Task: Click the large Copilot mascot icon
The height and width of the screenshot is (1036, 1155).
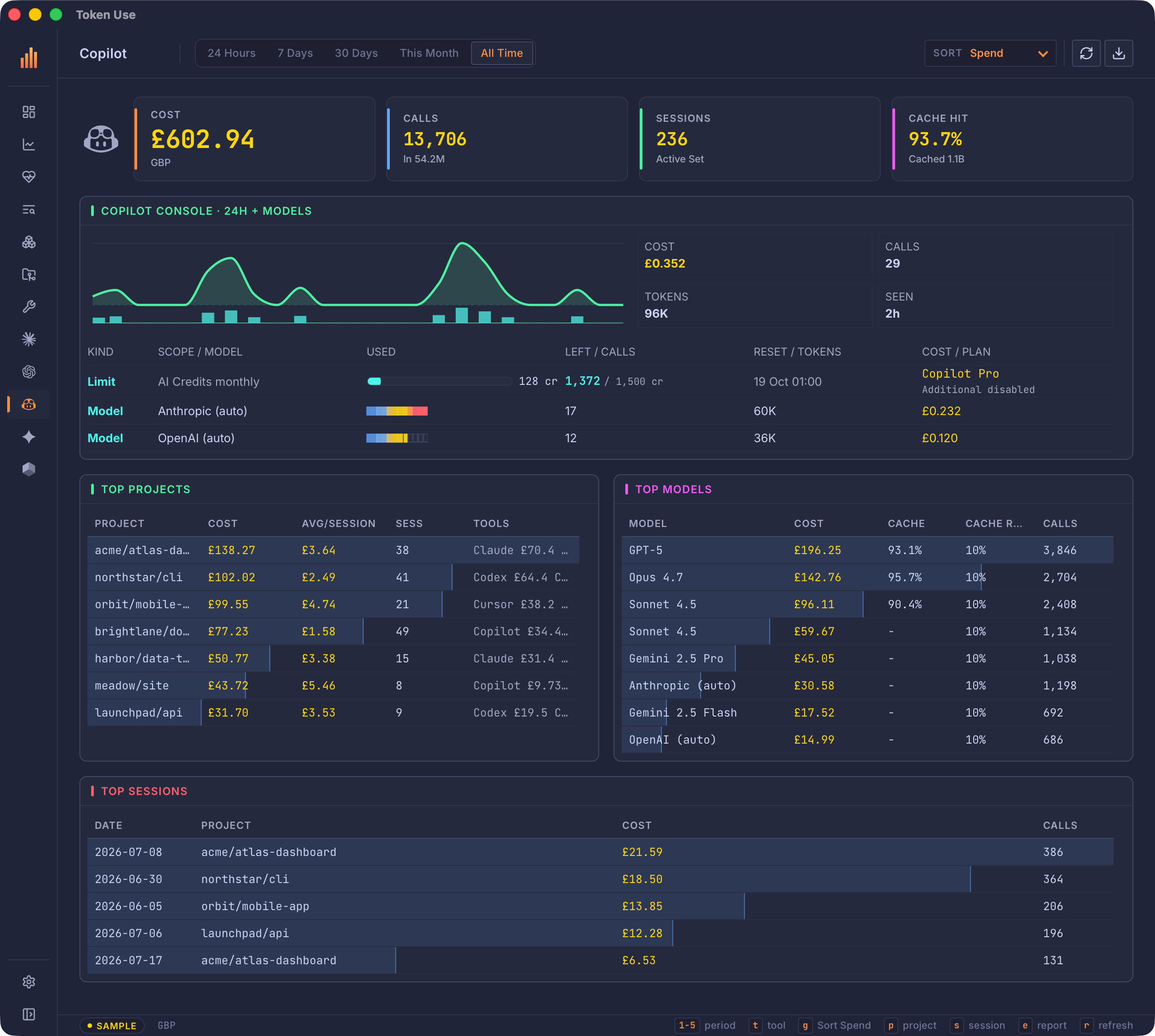Action: 102,139
